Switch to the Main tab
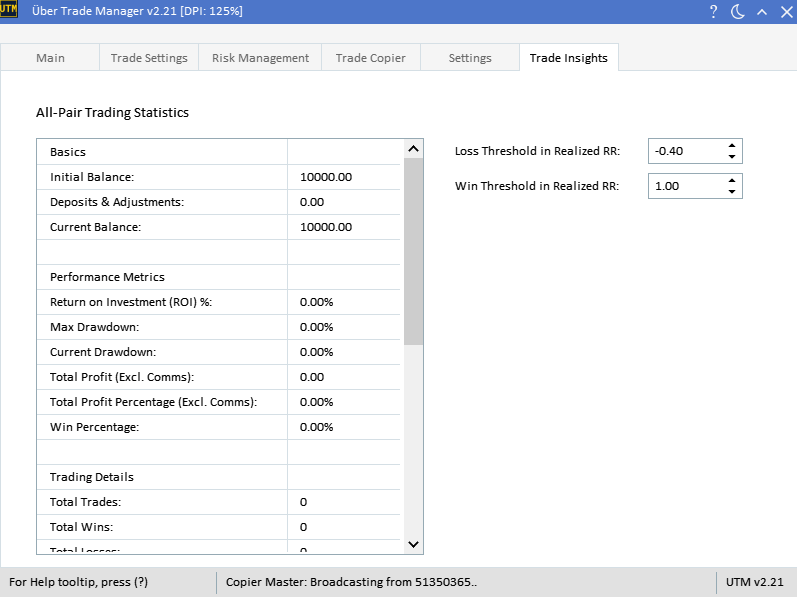This screenshot has height=597, width=797. point(50,58)
